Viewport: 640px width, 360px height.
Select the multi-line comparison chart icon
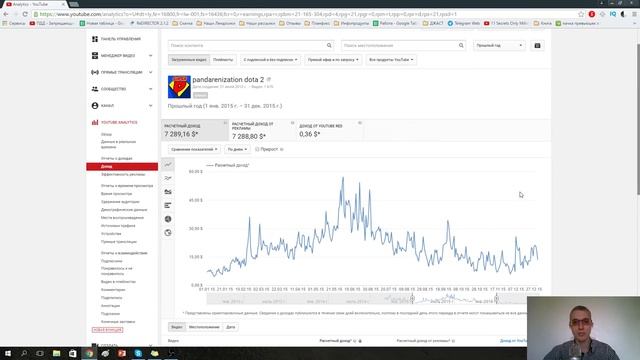168,178
